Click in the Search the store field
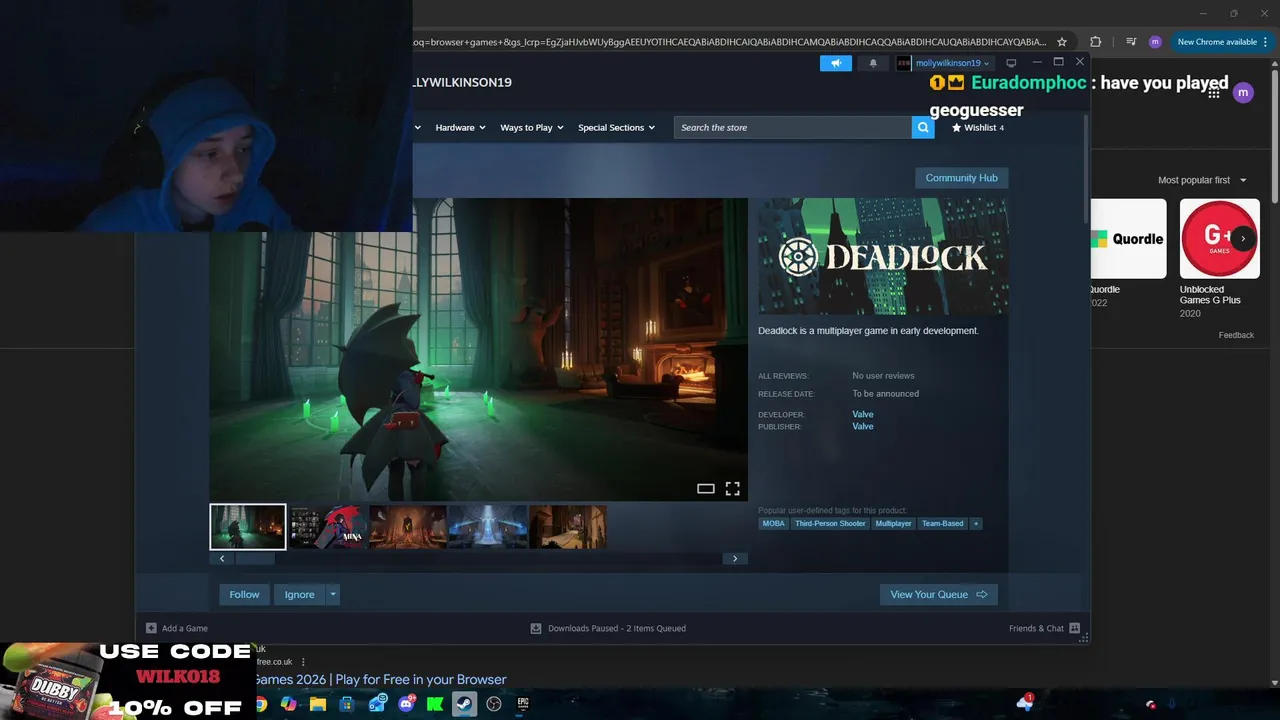The image size is (1280, 720). [792, 127]
